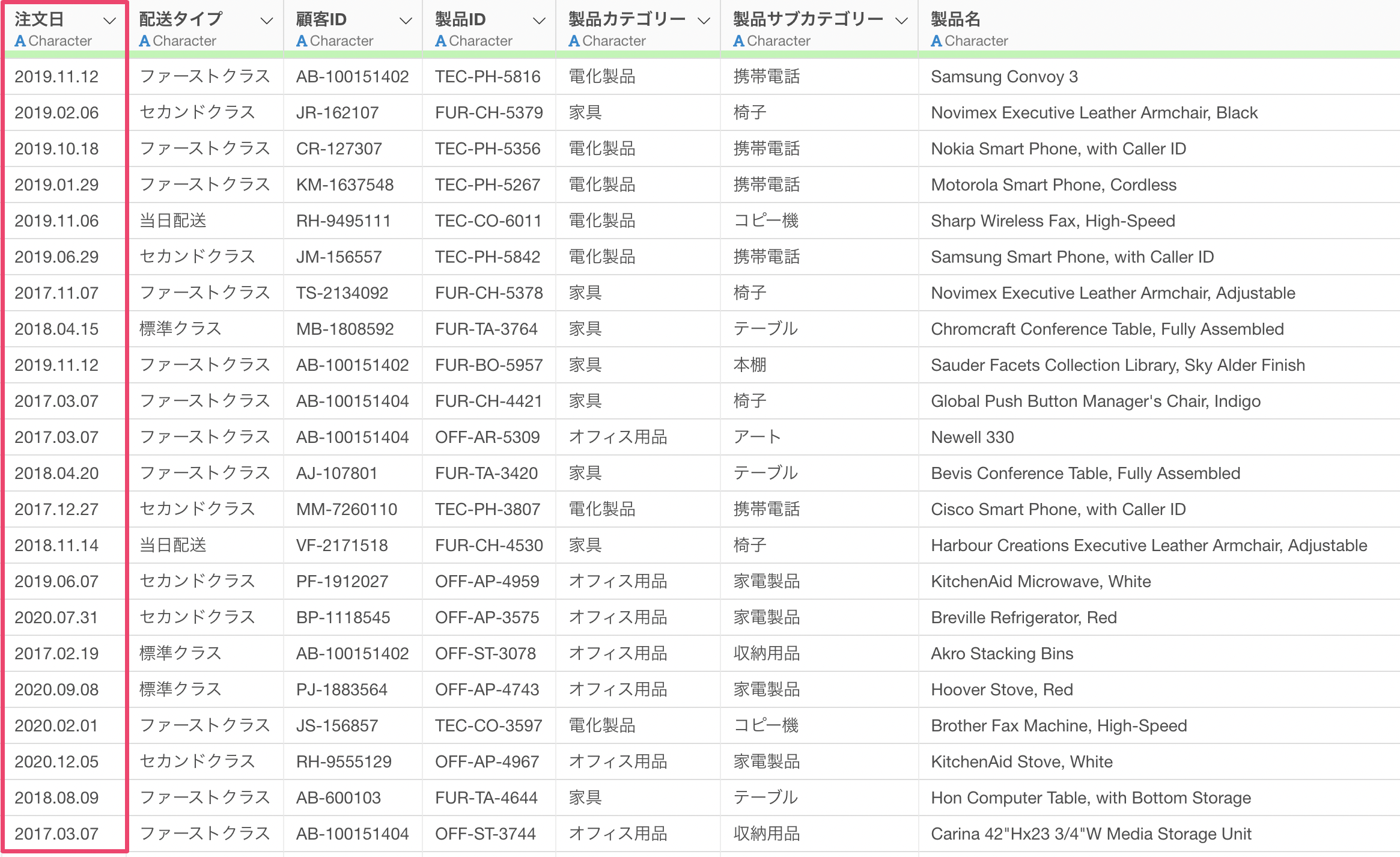Click the Akro Stacking Bins cell
The height and width of the screenshot is (857, 1400).
1002,653
